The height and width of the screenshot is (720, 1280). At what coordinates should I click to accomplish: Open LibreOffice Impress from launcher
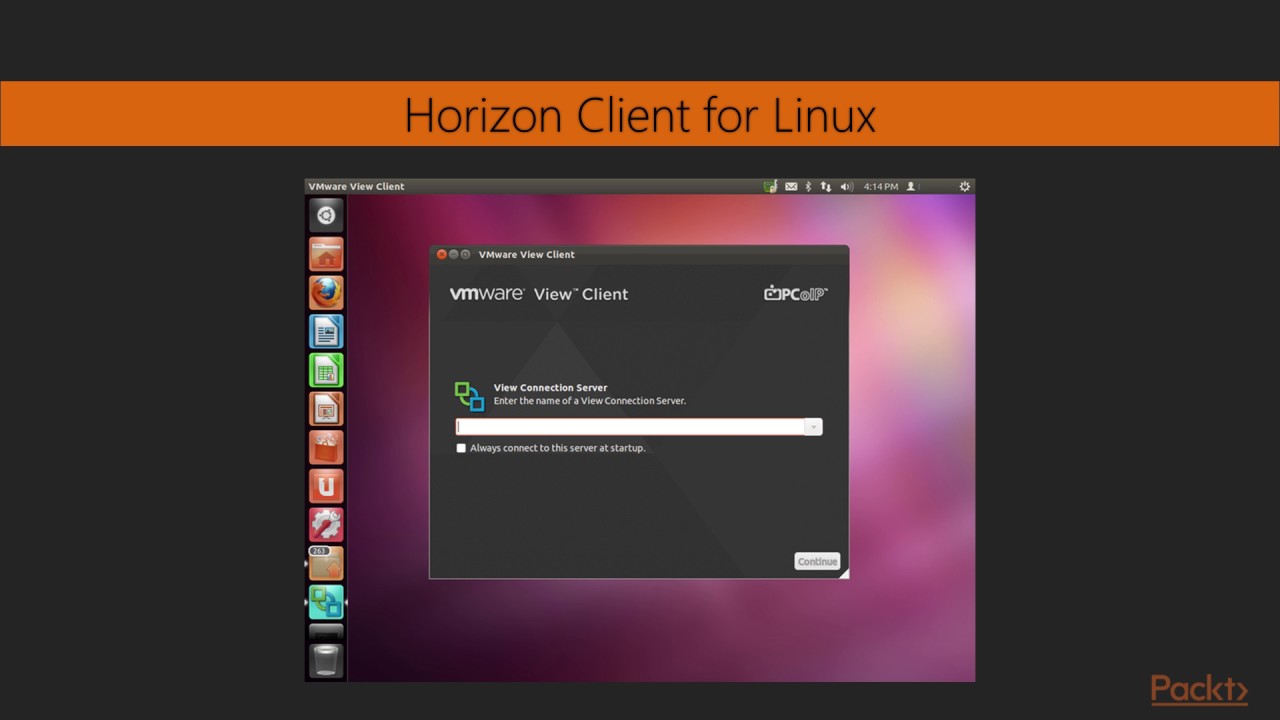[325, 408]
